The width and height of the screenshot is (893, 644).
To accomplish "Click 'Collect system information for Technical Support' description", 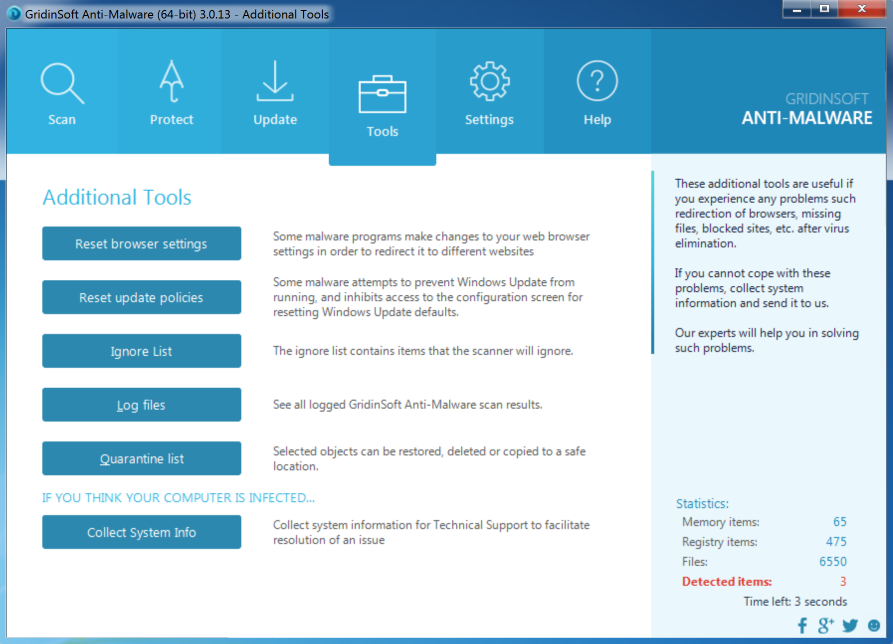I will click(x=431, y=532).
